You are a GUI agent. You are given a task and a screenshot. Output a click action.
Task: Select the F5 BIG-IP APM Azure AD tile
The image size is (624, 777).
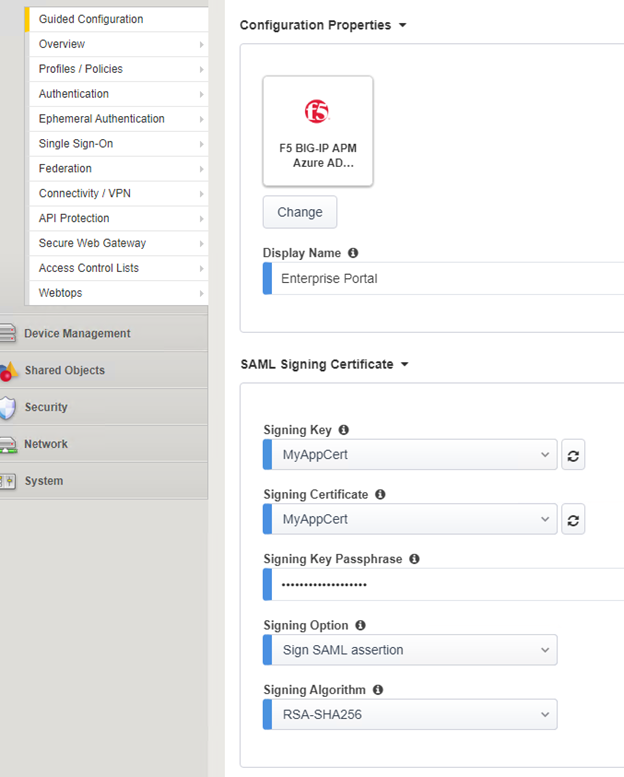pos(318,131)
